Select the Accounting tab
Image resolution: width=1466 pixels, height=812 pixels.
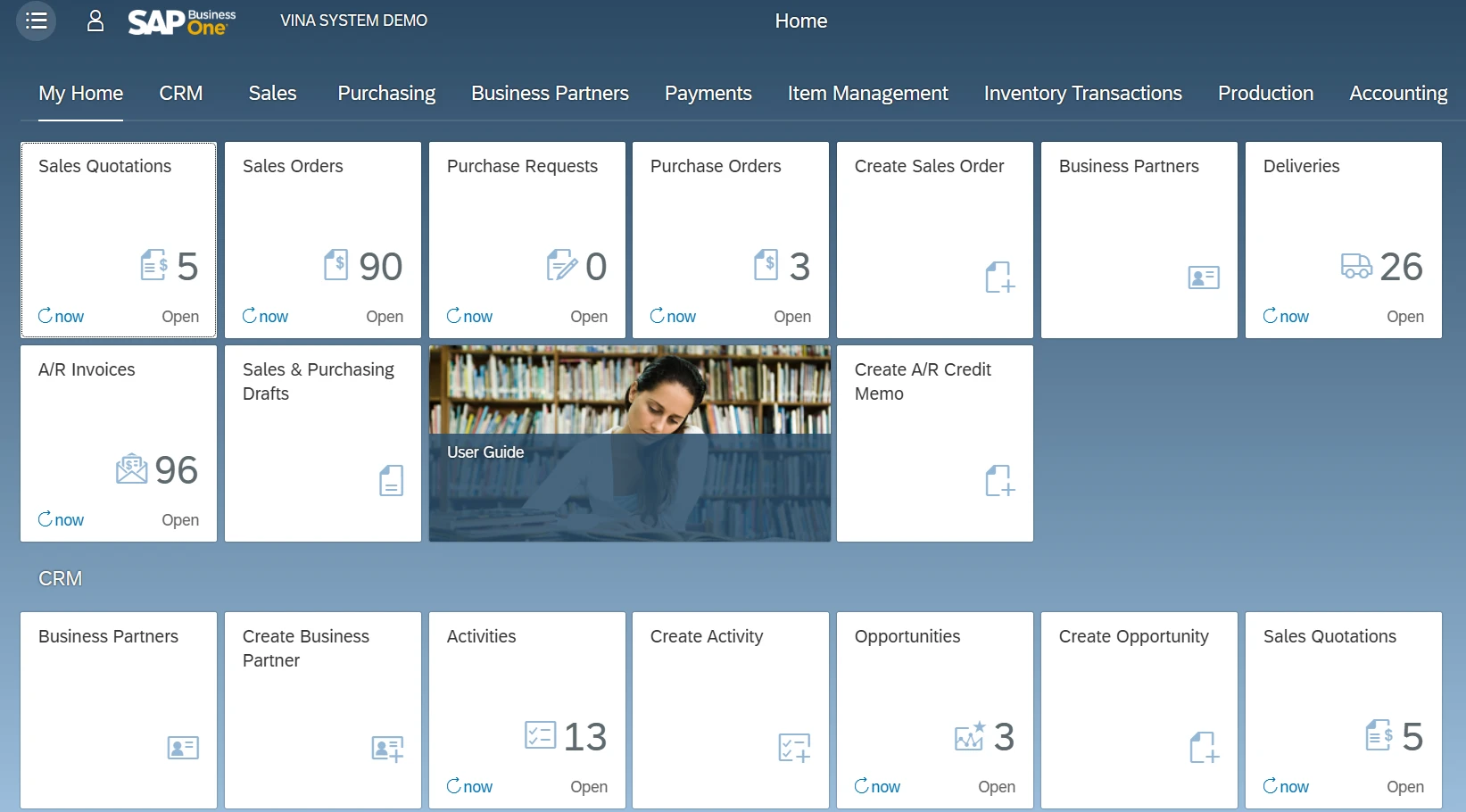(1397, 94)
